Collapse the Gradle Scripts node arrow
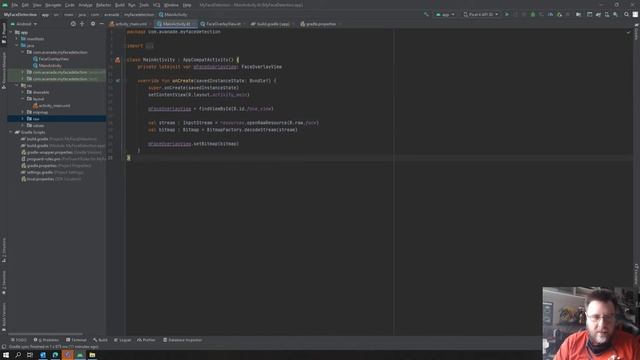Screen dimensions: 640x360 click(11, 132)
